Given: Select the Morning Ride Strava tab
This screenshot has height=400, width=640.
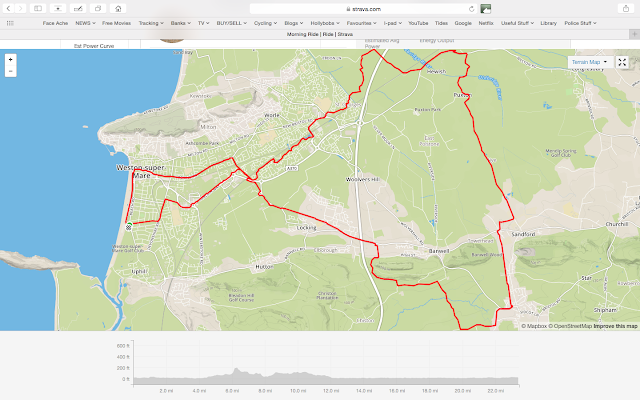Looking at the screenshot, I should pyautogui.click(x=320, y=34).
